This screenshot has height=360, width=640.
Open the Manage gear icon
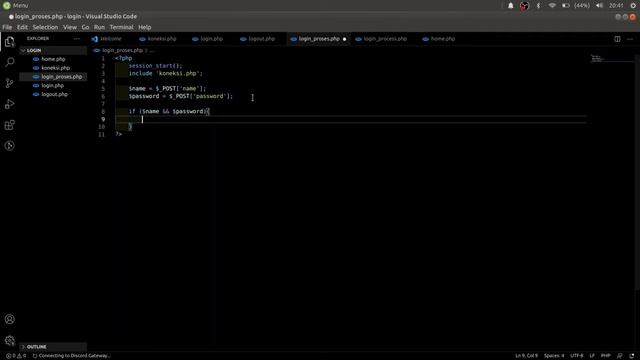(9, 340)
